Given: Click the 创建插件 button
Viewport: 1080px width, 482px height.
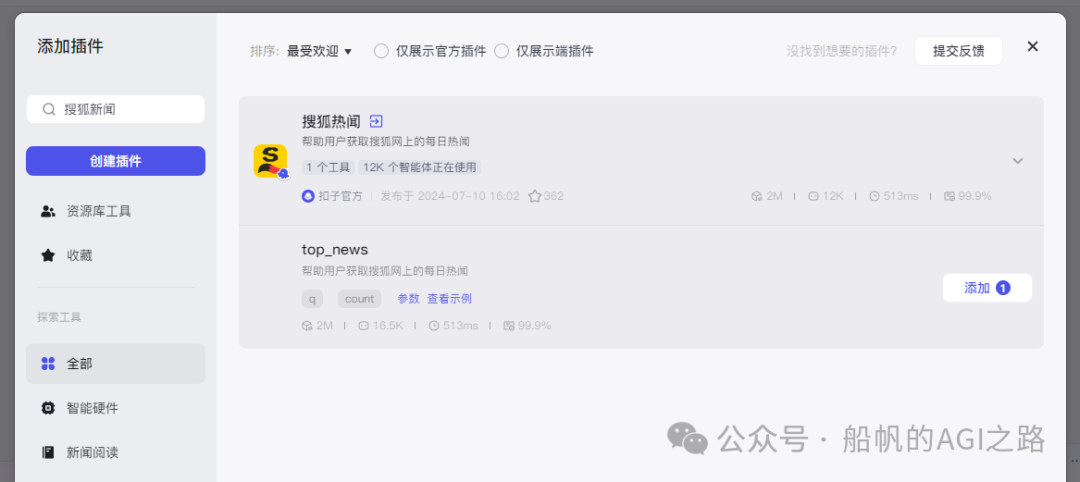Looking at the screenshot, I should pyautogui.click(x=116, y=161).
